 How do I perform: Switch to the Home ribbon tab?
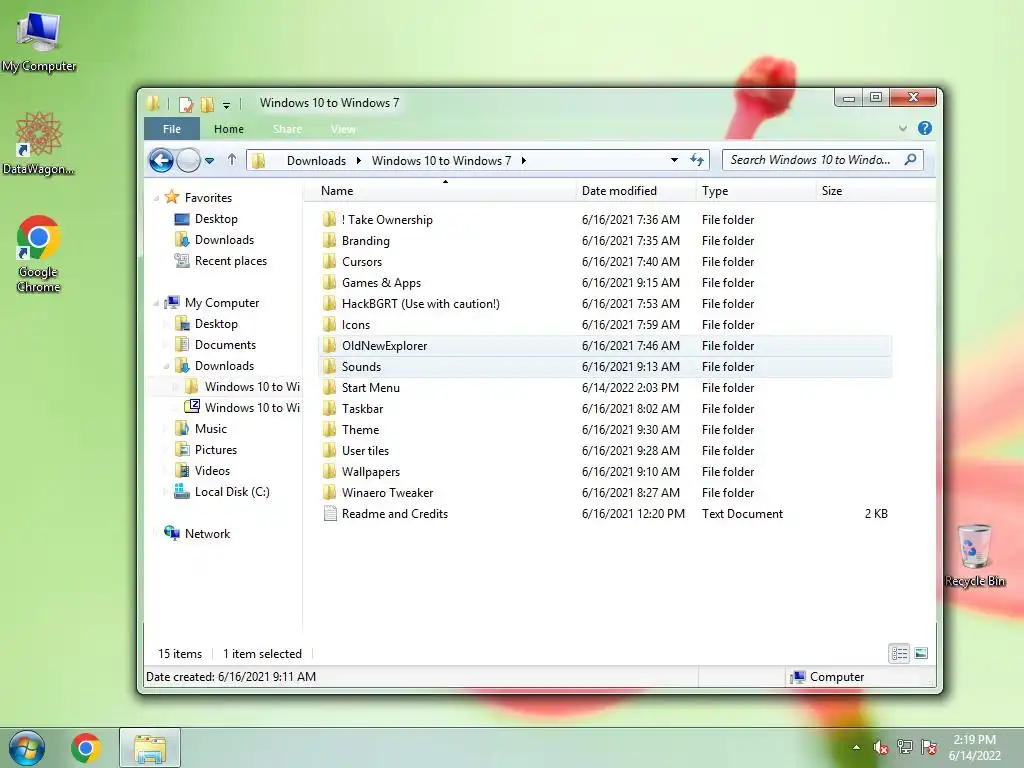[x=229, y=129]
